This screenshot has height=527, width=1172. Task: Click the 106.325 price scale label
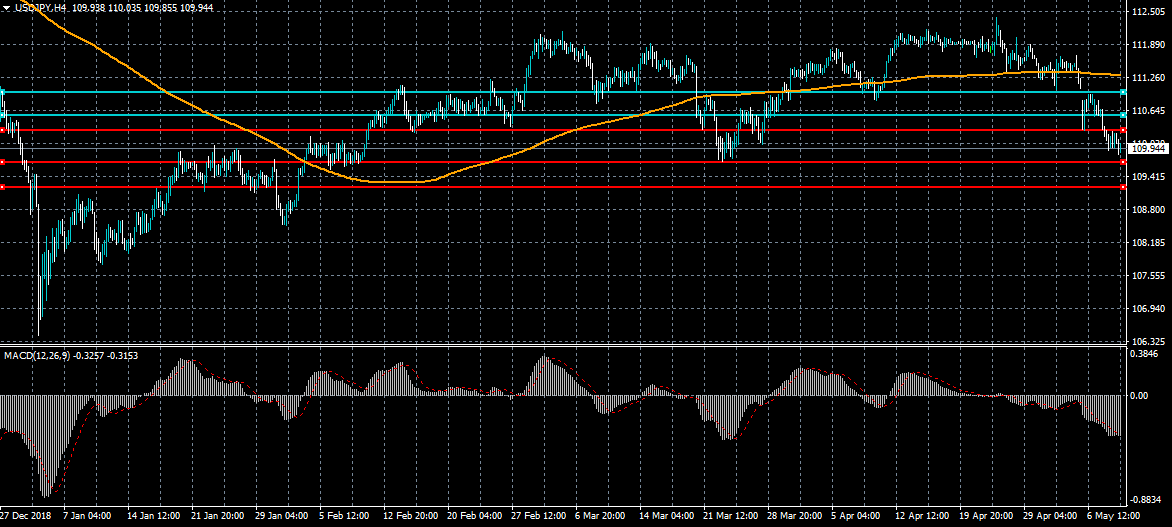coord(1150,341)
